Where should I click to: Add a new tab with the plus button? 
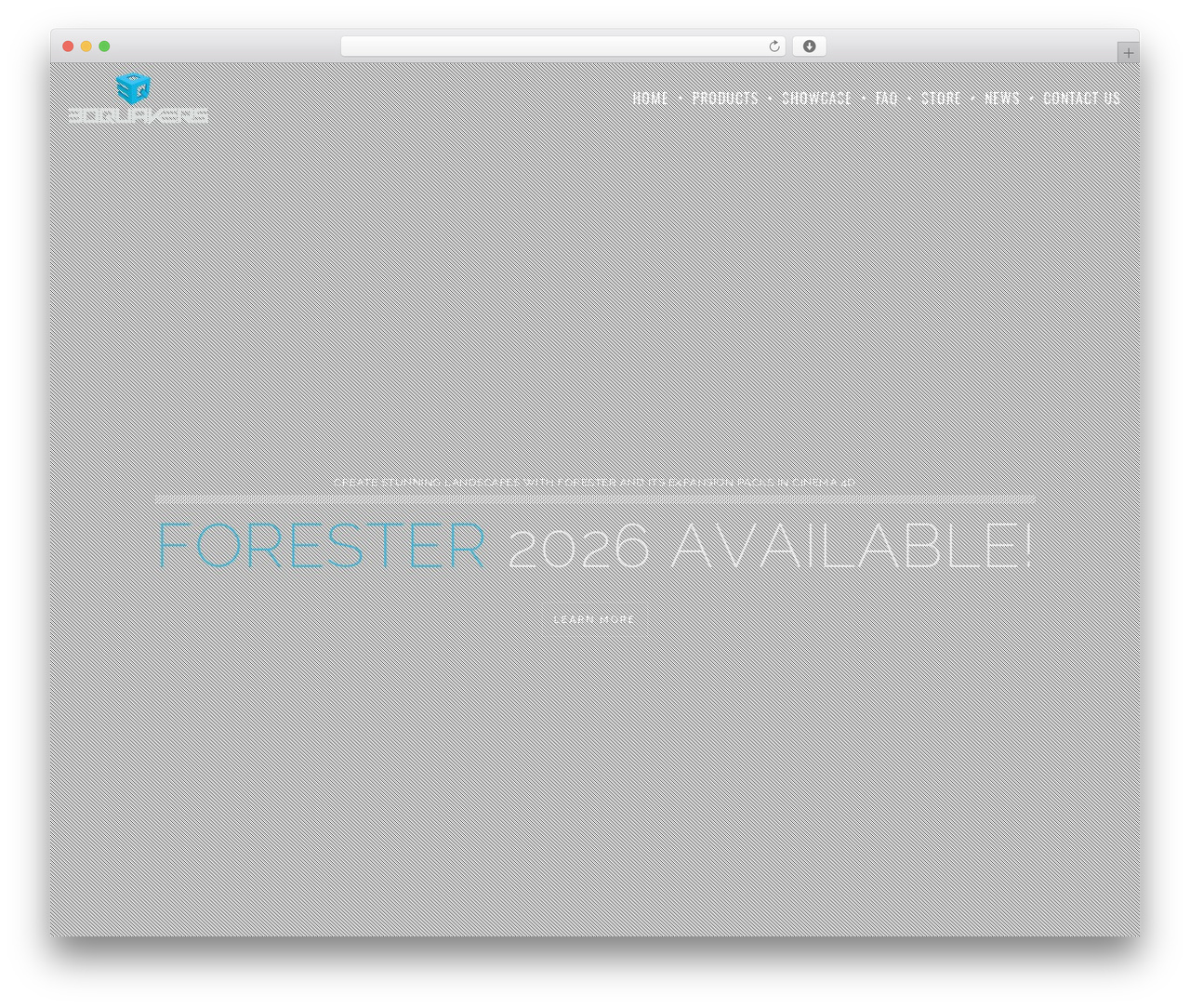point(1128,53)
